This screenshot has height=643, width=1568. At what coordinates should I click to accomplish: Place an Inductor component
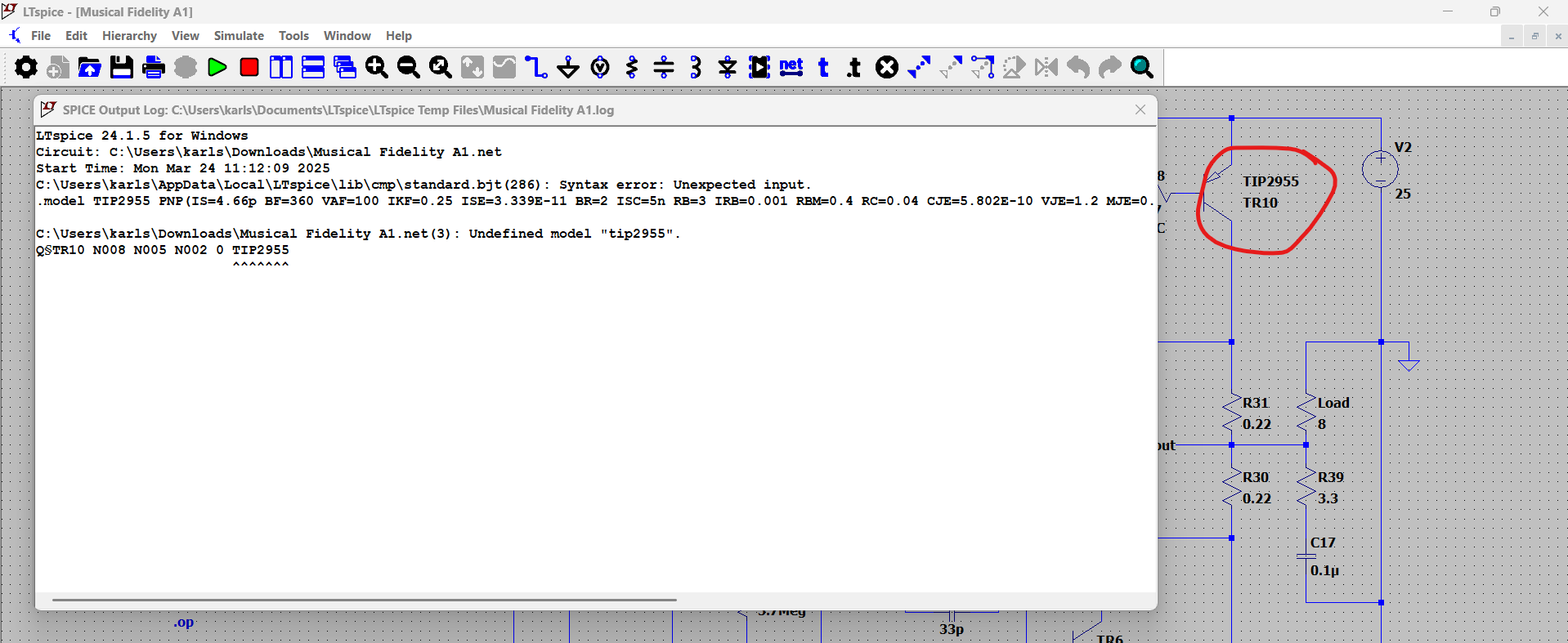696,67
